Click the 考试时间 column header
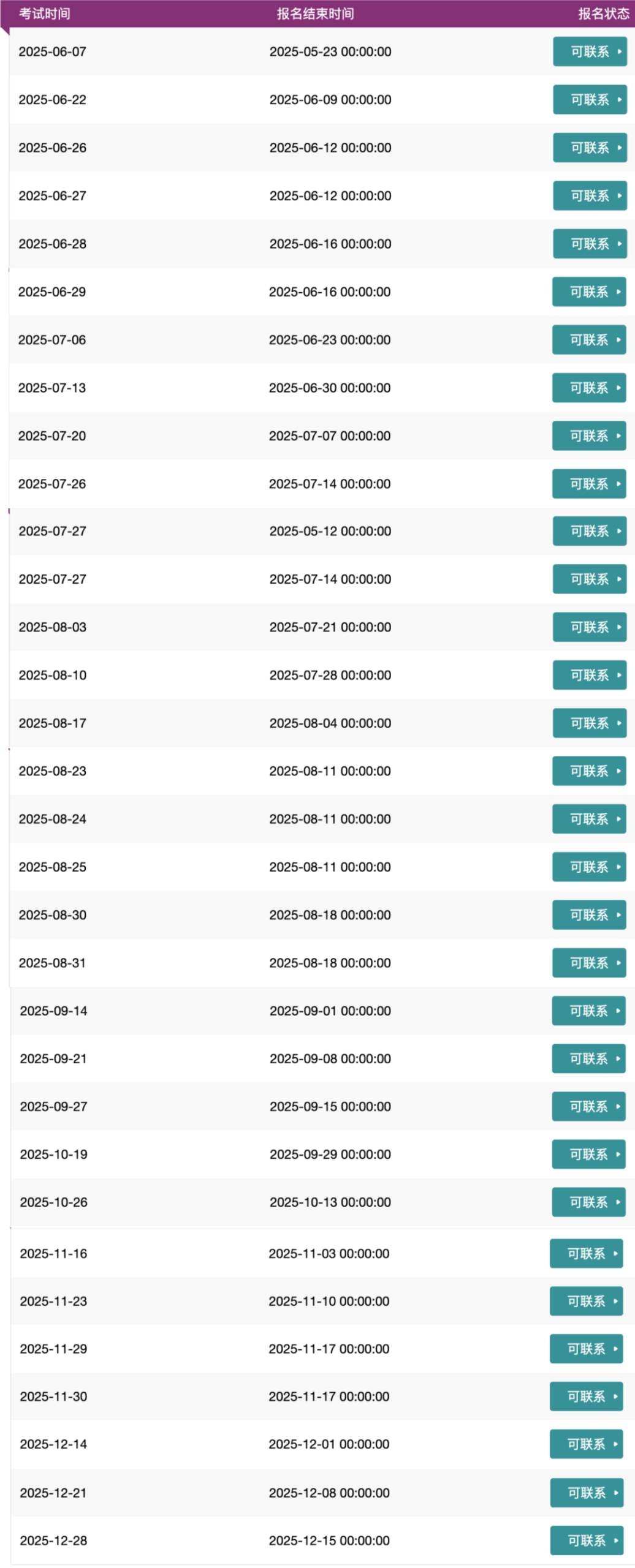This screenshot has height=1568, width=635. tap(44, 13)
